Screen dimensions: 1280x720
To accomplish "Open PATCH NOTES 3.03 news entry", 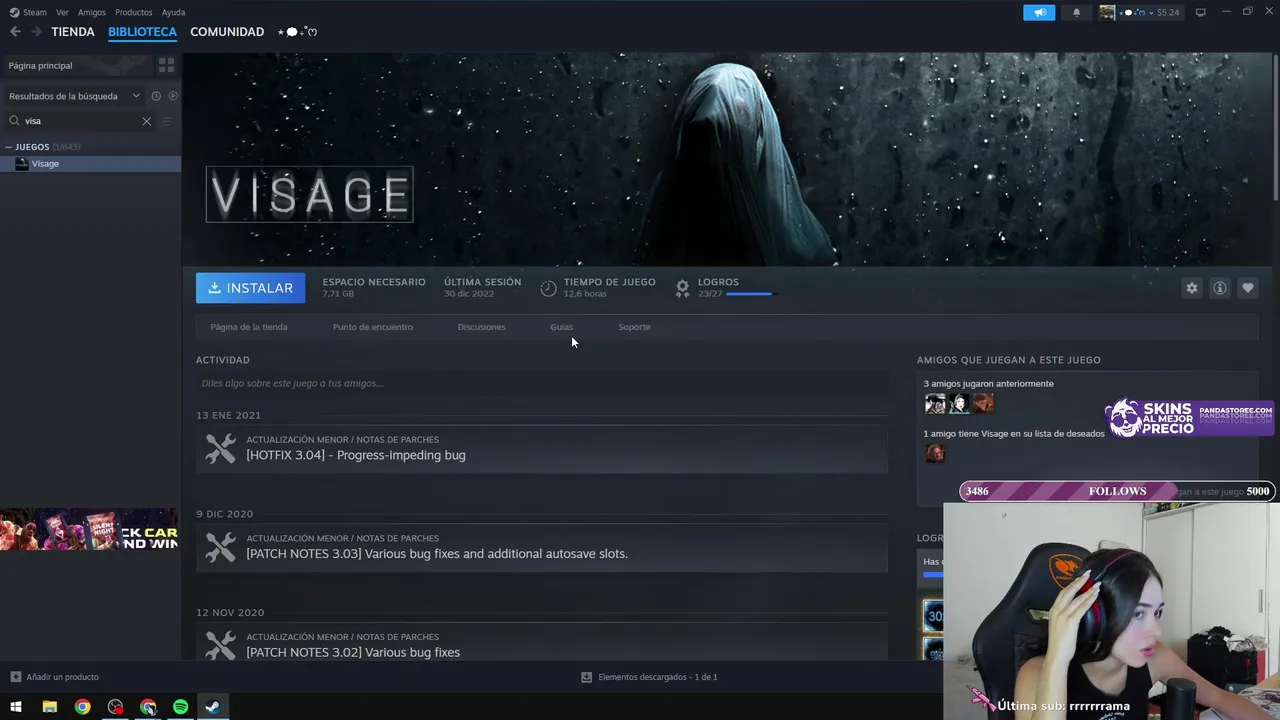I will tap(542, 548).
